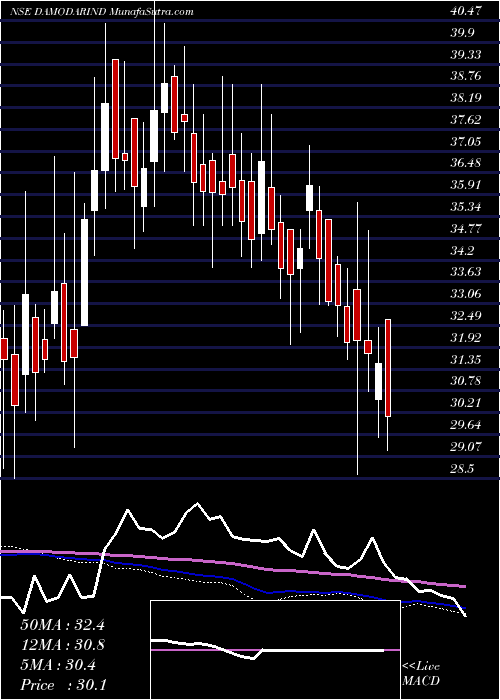Click the 38.19 price axis label
The image size is (500, 700).
[x=466, y=98]
